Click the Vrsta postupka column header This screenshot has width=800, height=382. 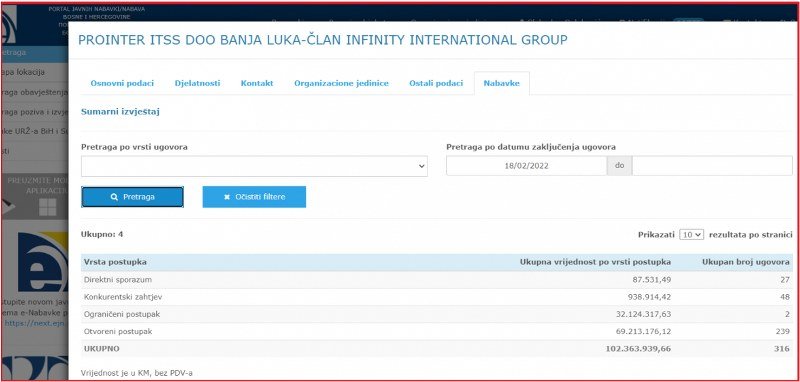coord(115,262)
